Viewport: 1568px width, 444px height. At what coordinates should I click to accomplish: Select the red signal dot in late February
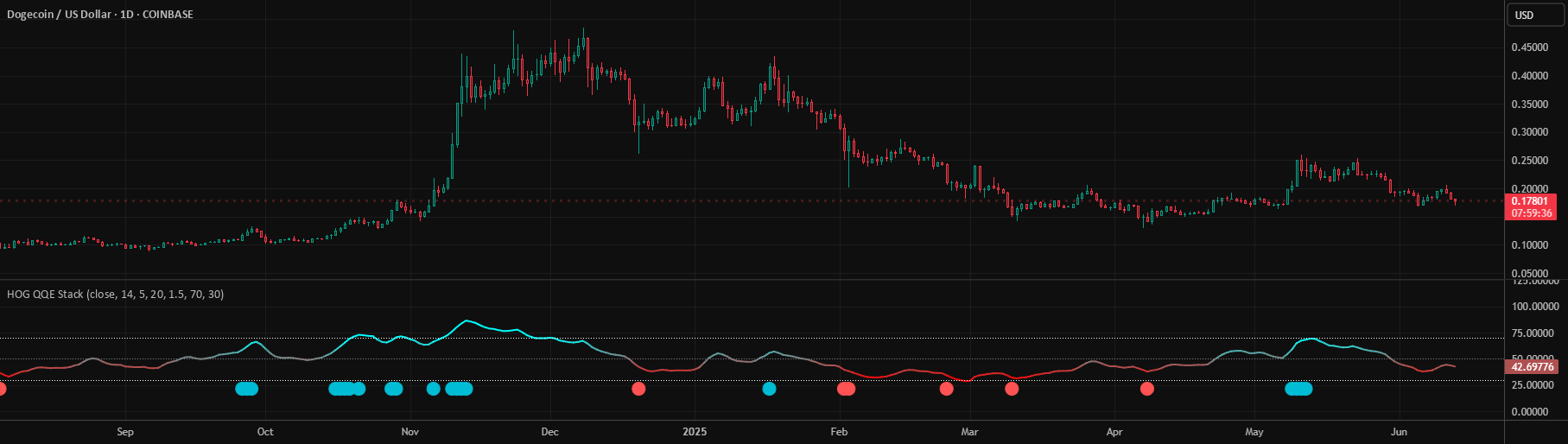[946, 389]
